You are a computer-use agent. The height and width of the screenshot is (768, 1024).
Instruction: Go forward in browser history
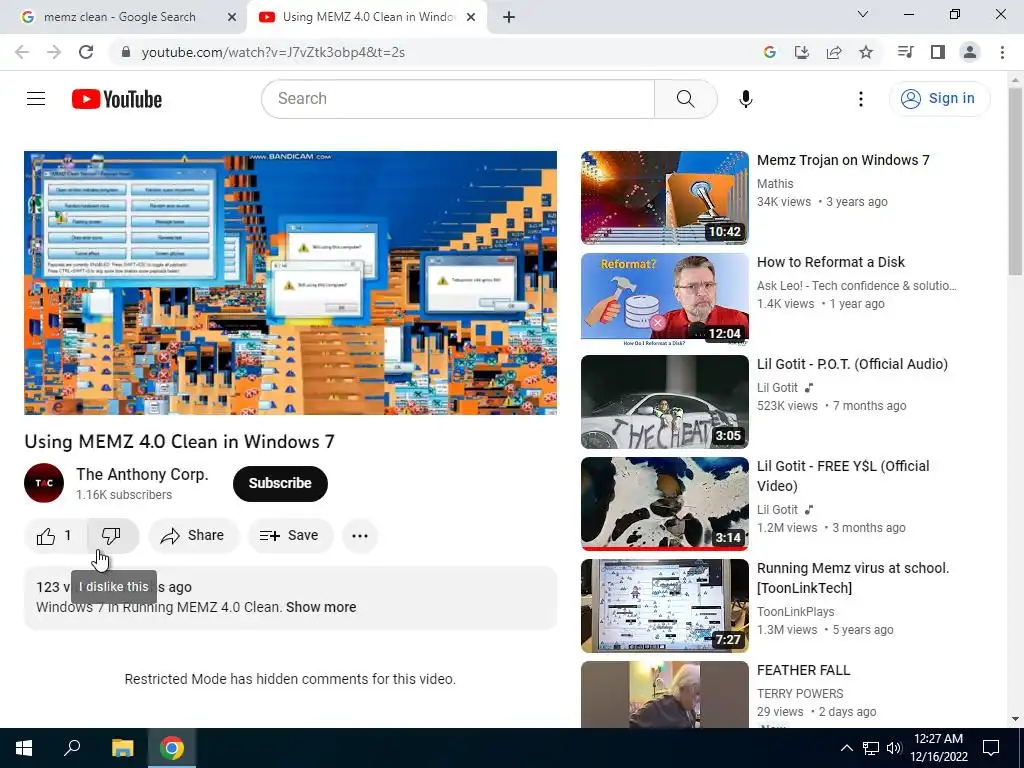(x=54, y=52)
